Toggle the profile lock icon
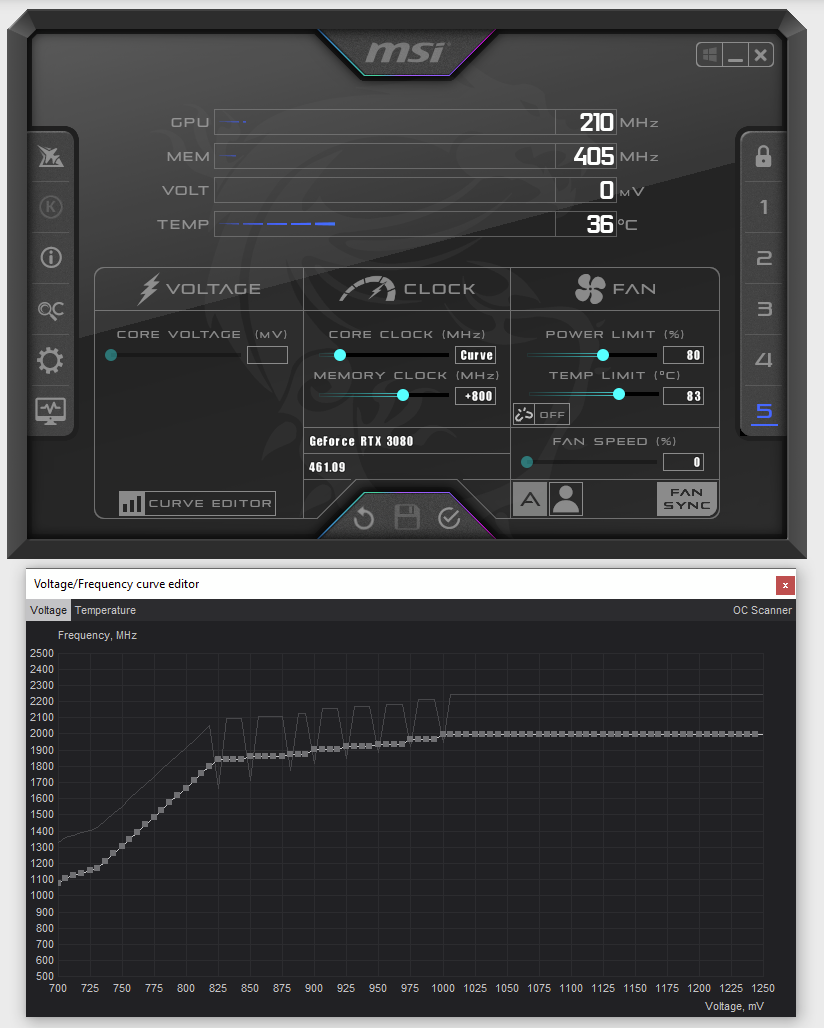This screenshot has width=824, height=1028. point(763,157)
